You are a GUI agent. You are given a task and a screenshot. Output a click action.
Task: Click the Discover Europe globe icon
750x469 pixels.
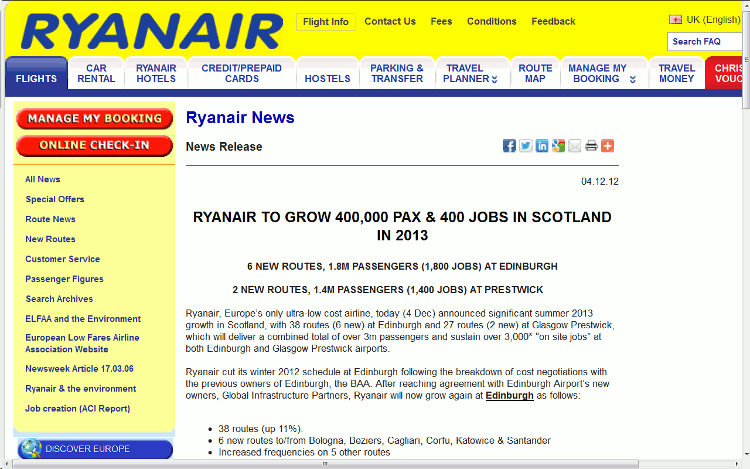tap(31, 448)
